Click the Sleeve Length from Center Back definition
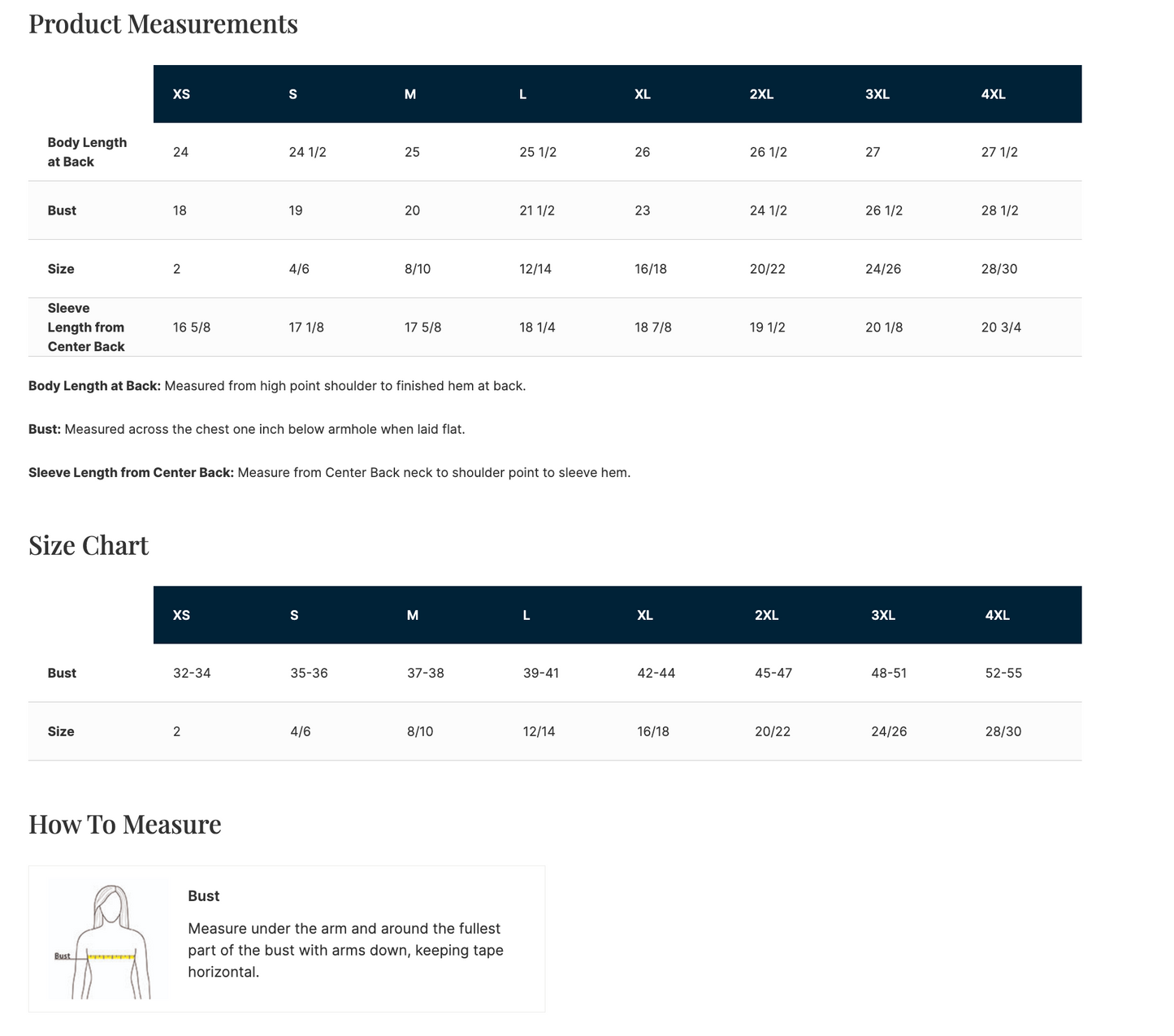The image size is (1174, 1036). click(x=329, y=472)
